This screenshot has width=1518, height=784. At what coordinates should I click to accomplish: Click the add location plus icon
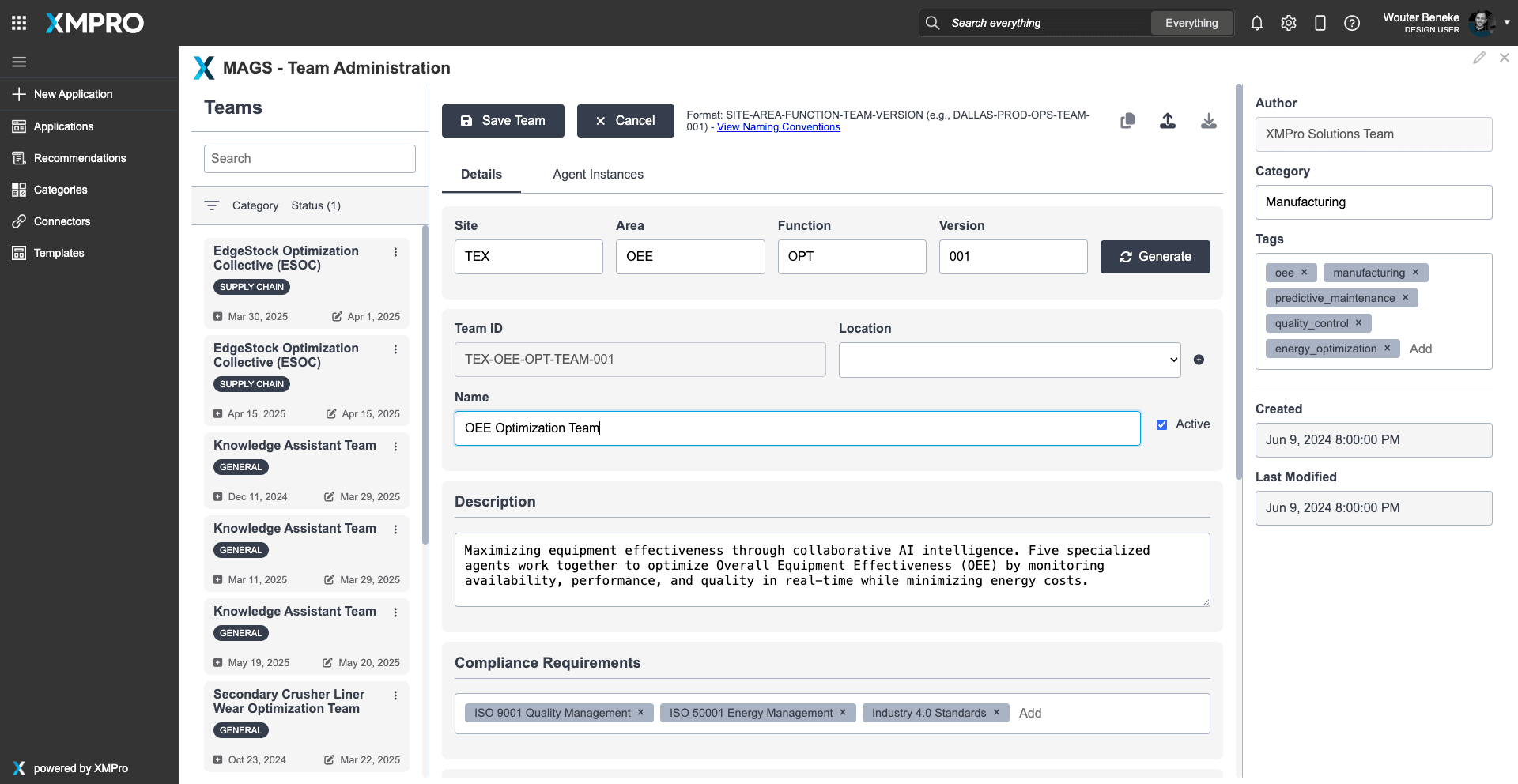tap(1199, 360)
